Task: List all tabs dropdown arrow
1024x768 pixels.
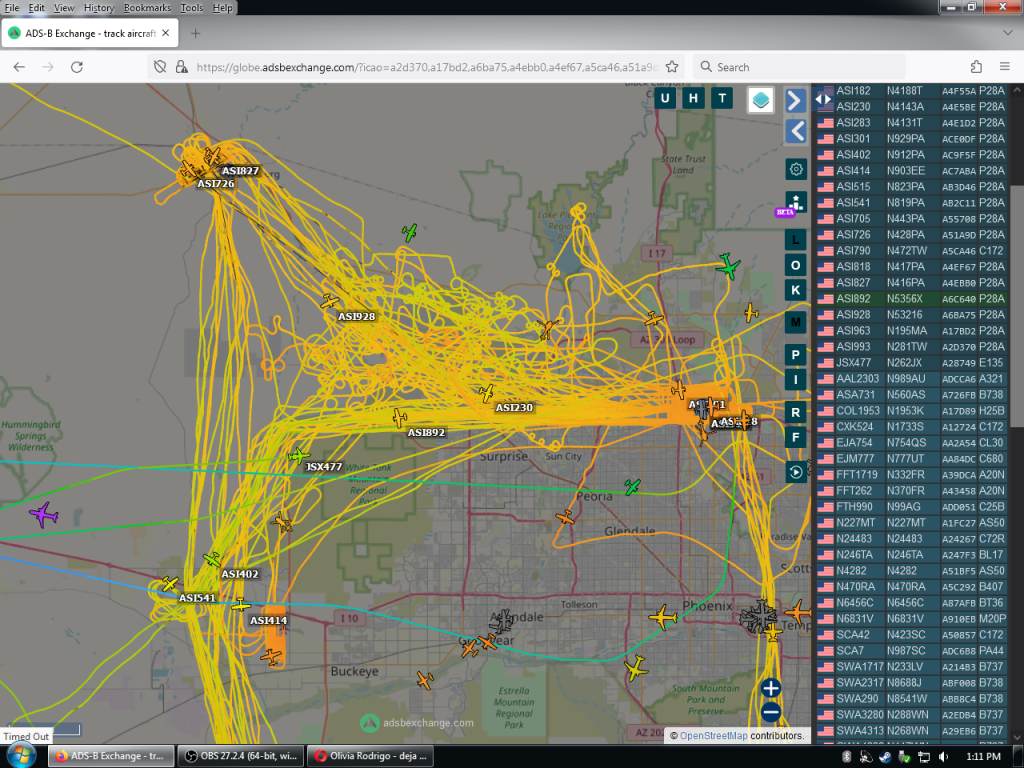Action: click(x=1007, y=33)
